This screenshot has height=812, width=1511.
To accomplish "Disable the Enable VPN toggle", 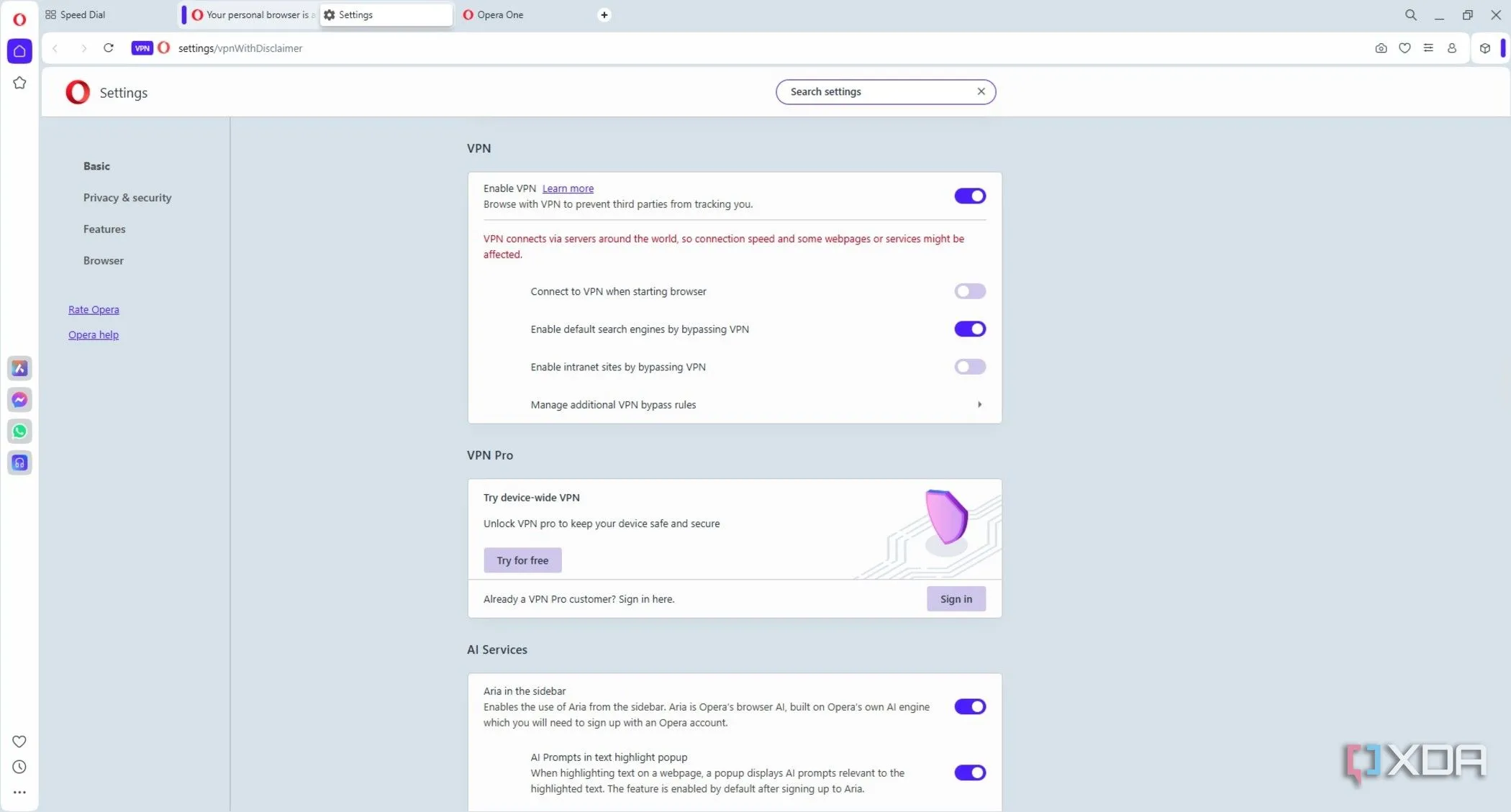I will pos(970,196).
